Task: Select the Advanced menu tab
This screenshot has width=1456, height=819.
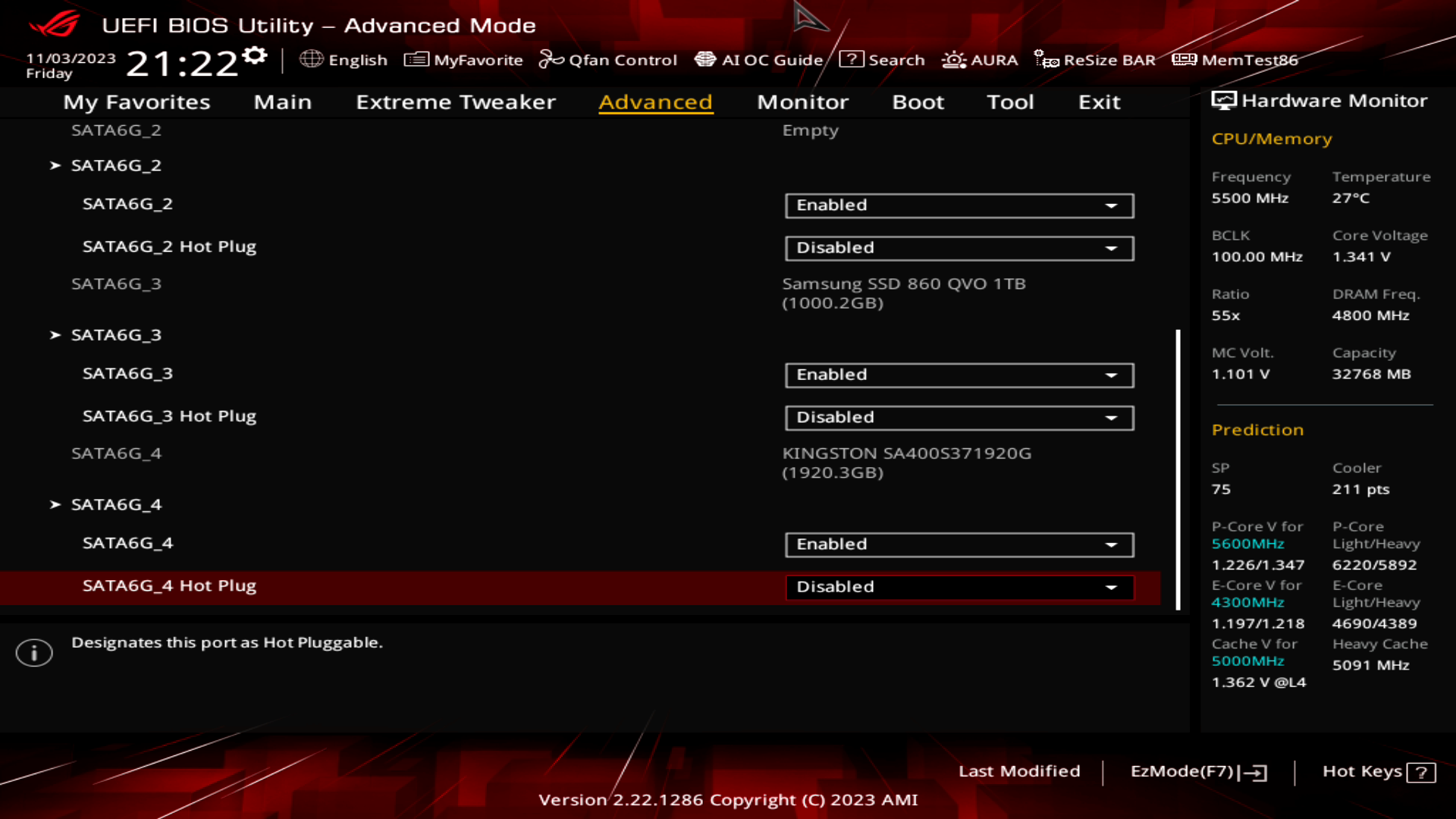Action: click(655, 101)
